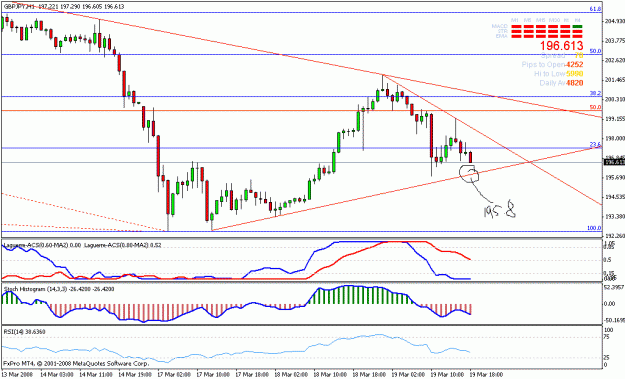Click the current price marker on price axis
Viewport: 625px width, 379px height.
pyautogui.click(x=614, y=162)
